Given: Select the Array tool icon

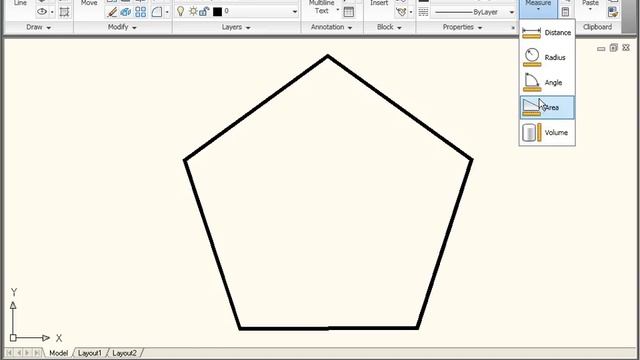Looking at the screenshot, I should coord(140,12).
